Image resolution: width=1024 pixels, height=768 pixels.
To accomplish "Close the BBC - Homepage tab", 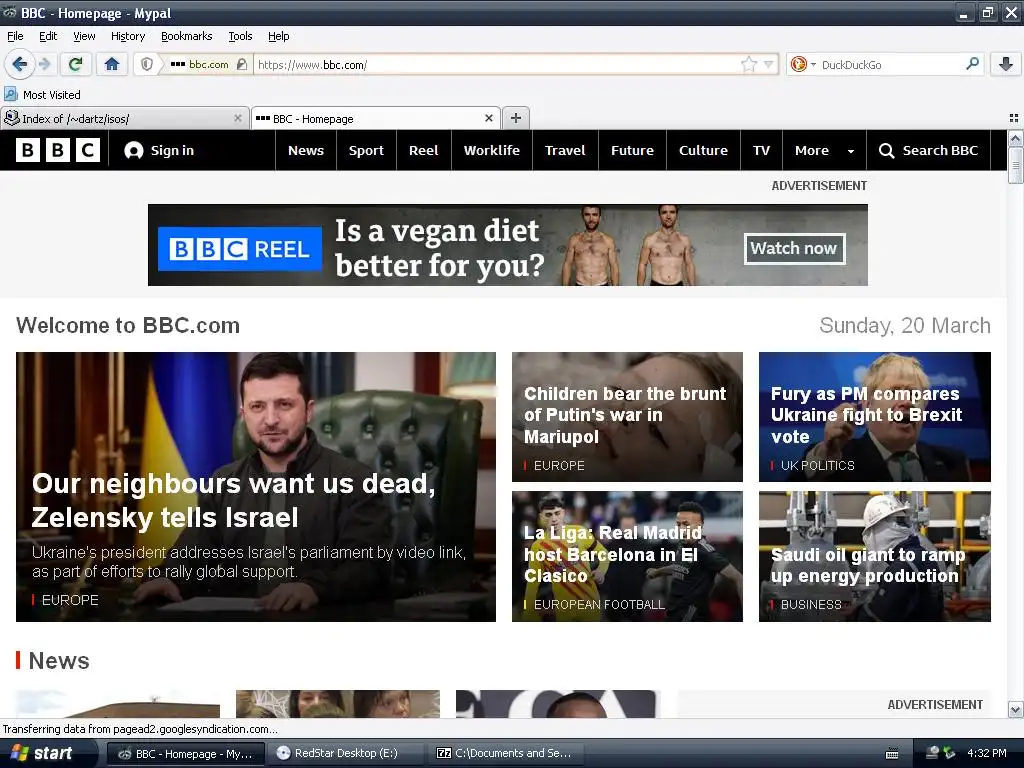I will coord(488,118).
